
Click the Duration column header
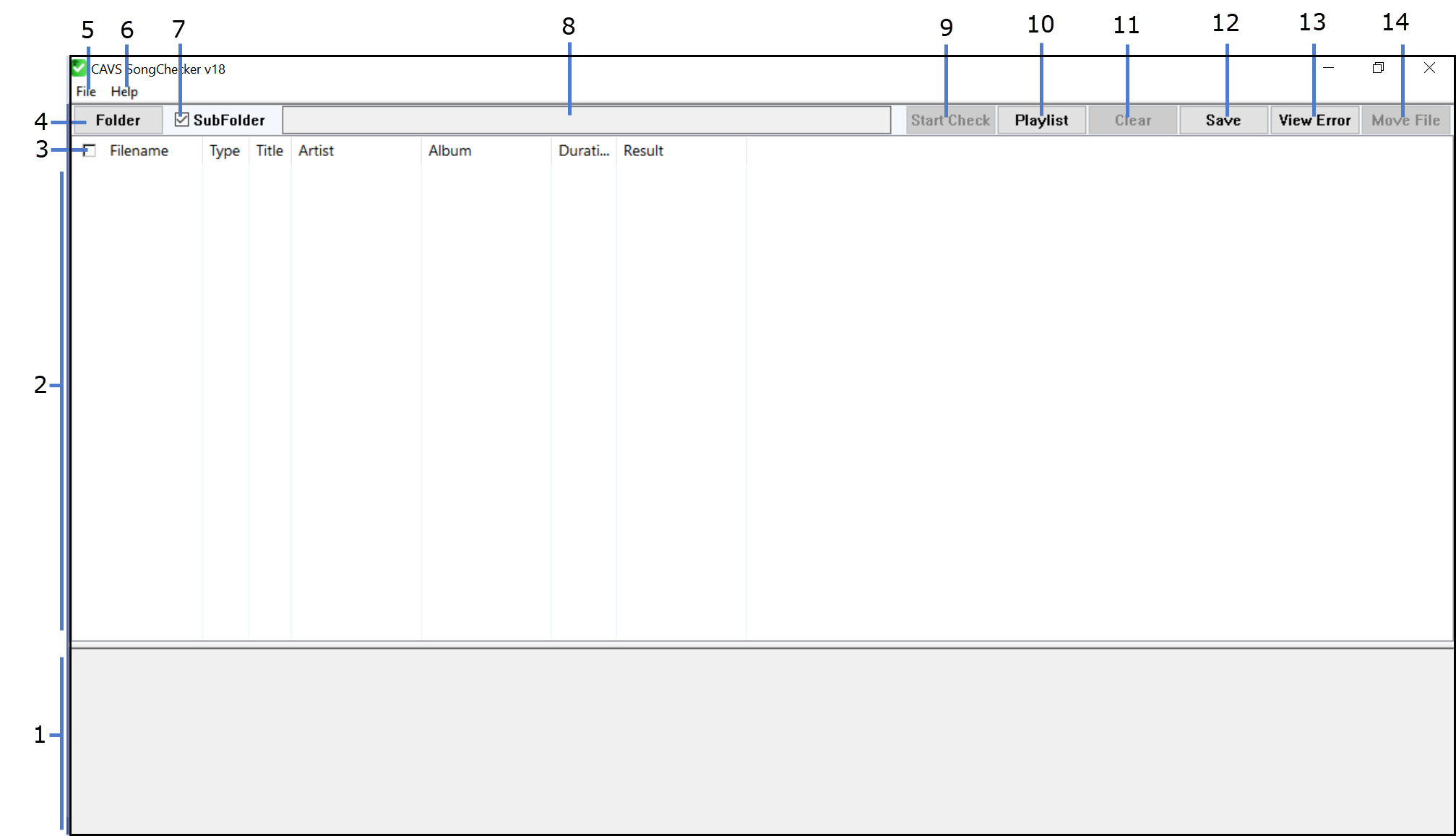click(583, 150)
